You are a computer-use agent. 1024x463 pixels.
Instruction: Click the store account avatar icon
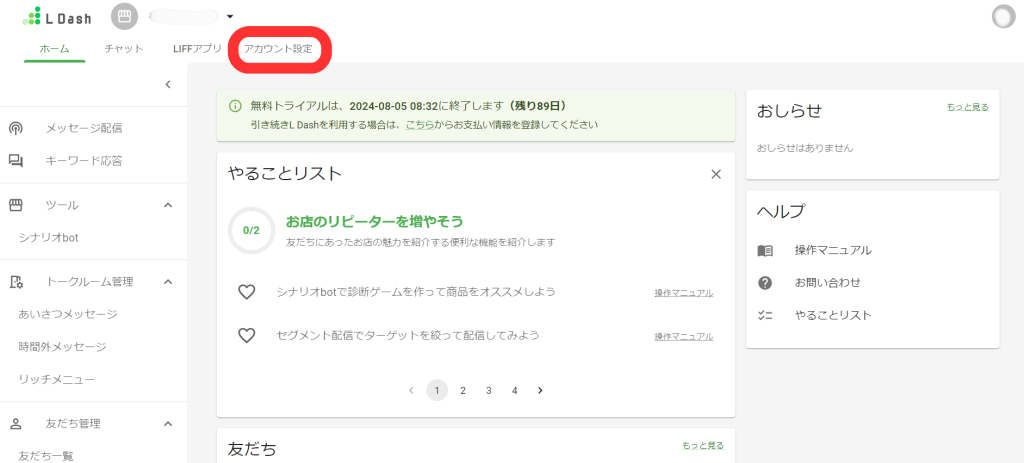click(125, 16)
